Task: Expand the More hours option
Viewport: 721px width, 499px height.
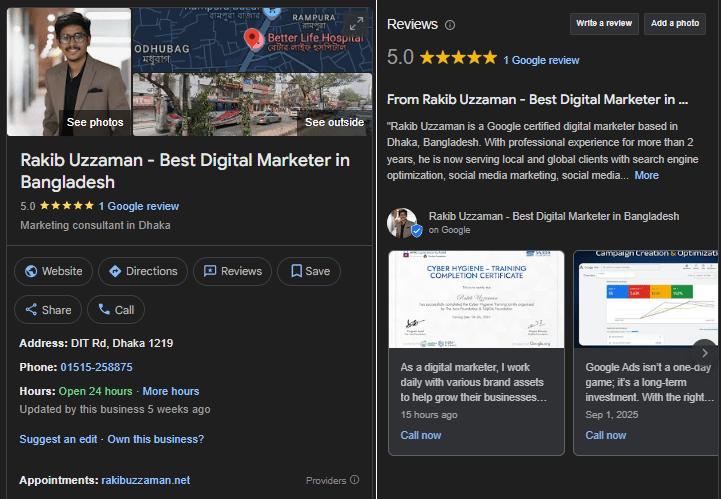Action: (x=170, y=391)
